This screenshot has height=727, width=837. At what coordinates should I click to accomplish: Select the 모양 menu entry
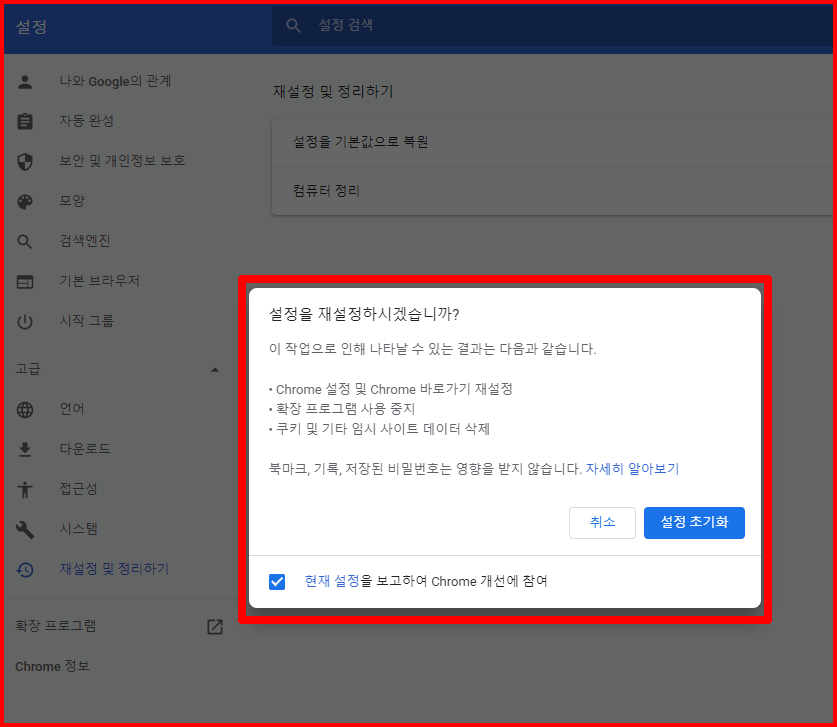(x=72, y=201)
